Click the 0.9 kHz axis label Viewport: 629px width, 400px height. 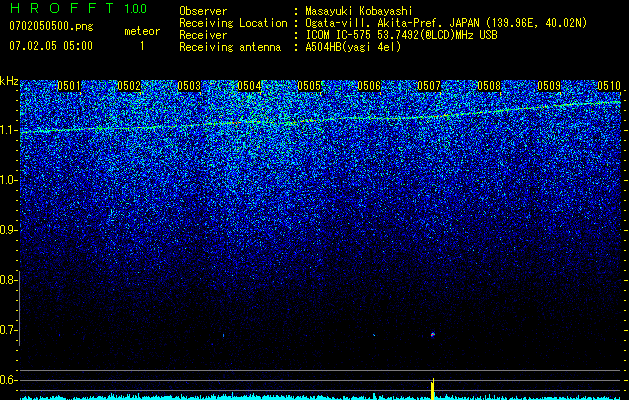click(x=8, y=230)
